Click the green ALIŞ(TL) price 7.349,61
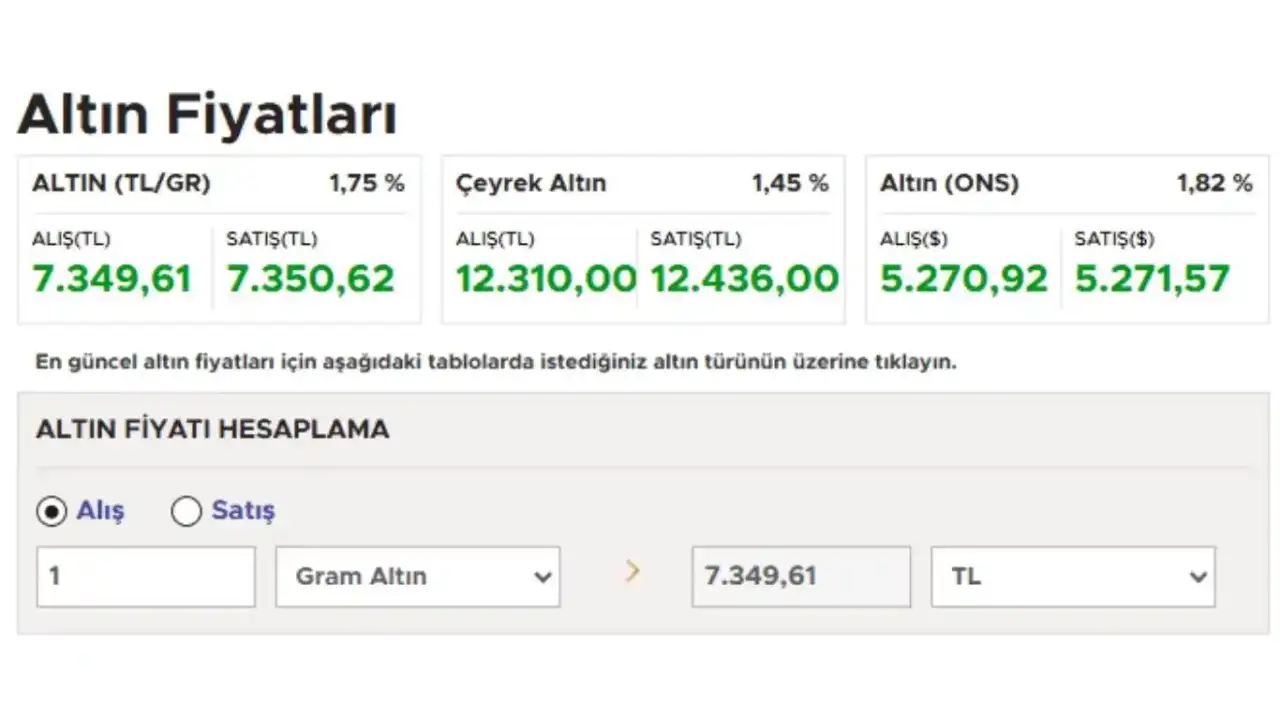 click(x=112, y=279)
